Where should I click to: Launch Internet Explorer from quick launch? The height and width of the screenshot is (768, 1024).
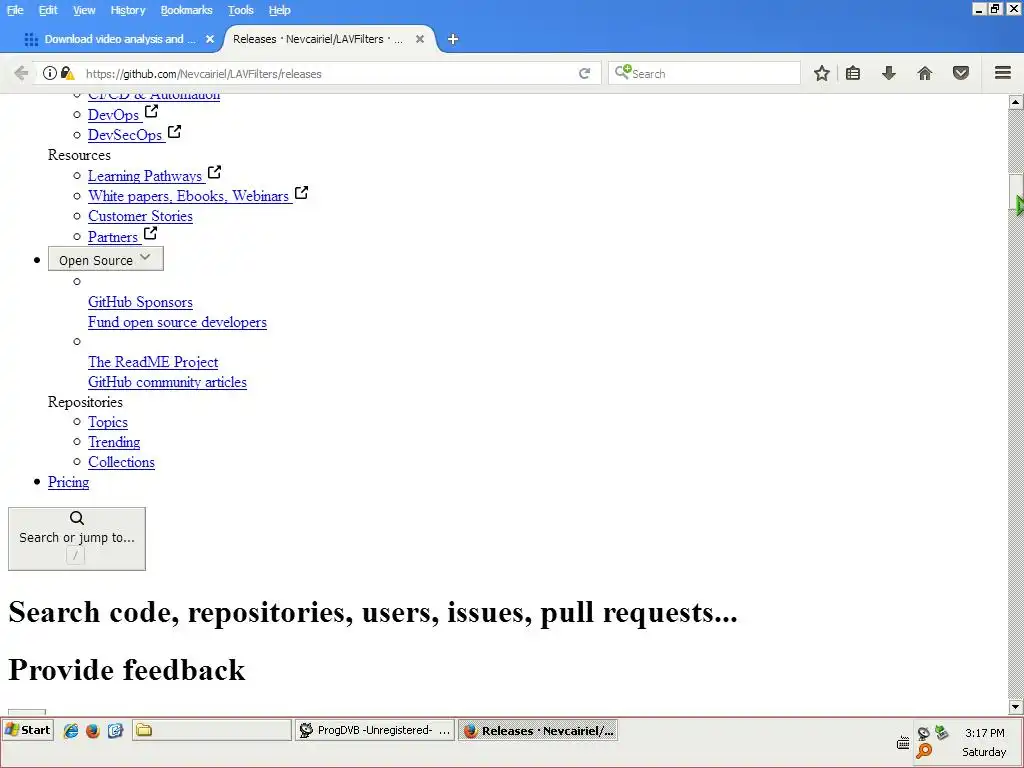point(71,731)
